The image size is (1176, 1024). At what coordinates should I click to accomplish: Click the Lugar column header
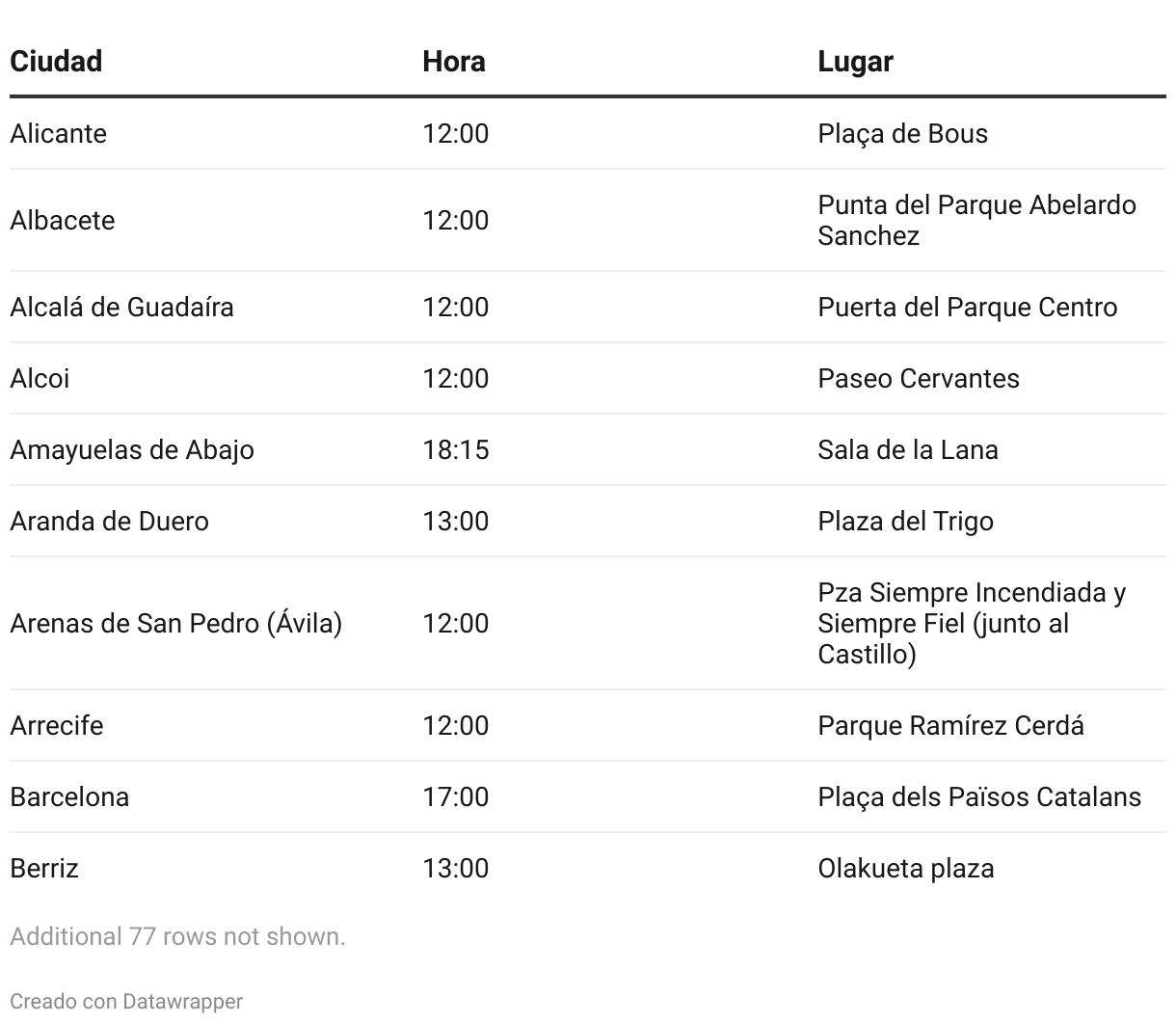(855, 62)
